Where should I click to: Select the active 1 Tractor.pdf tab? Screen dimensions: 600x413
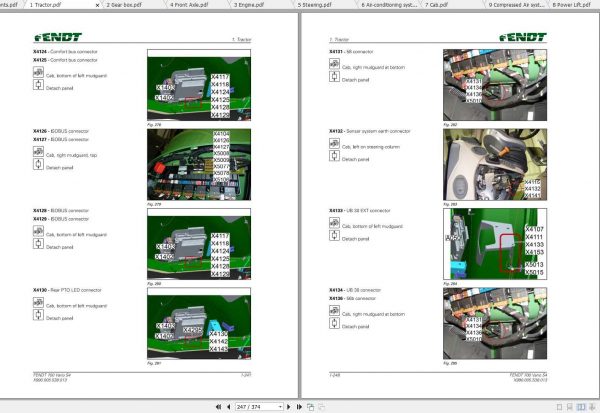click(x=45, y=5)
